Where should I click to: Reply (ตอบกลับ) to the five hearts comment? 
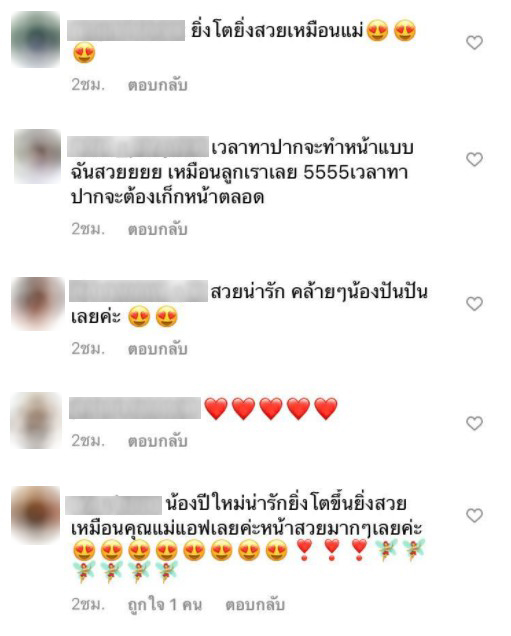[157, 441]
